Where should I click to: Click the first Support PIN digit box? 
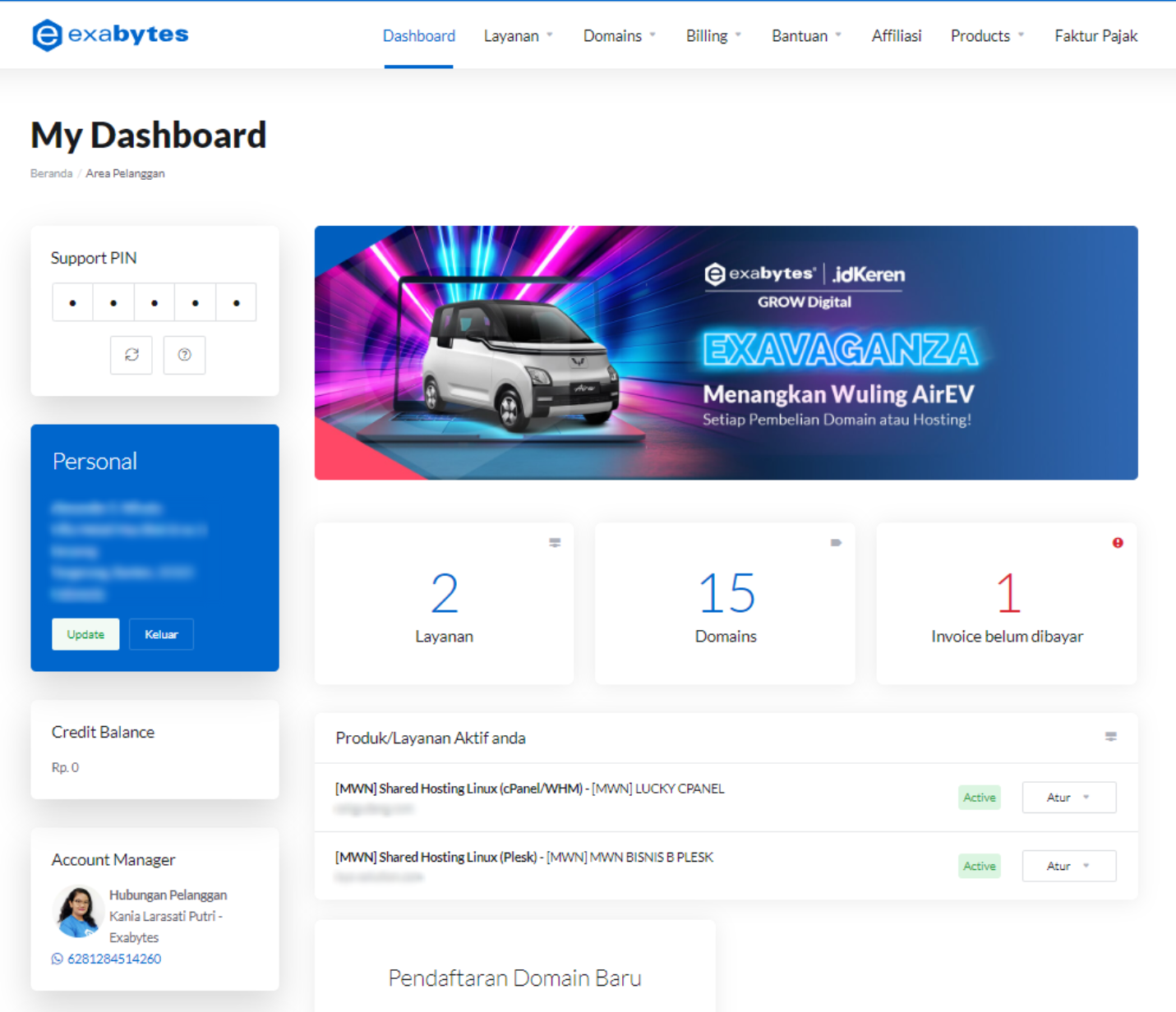coord(72,302)
